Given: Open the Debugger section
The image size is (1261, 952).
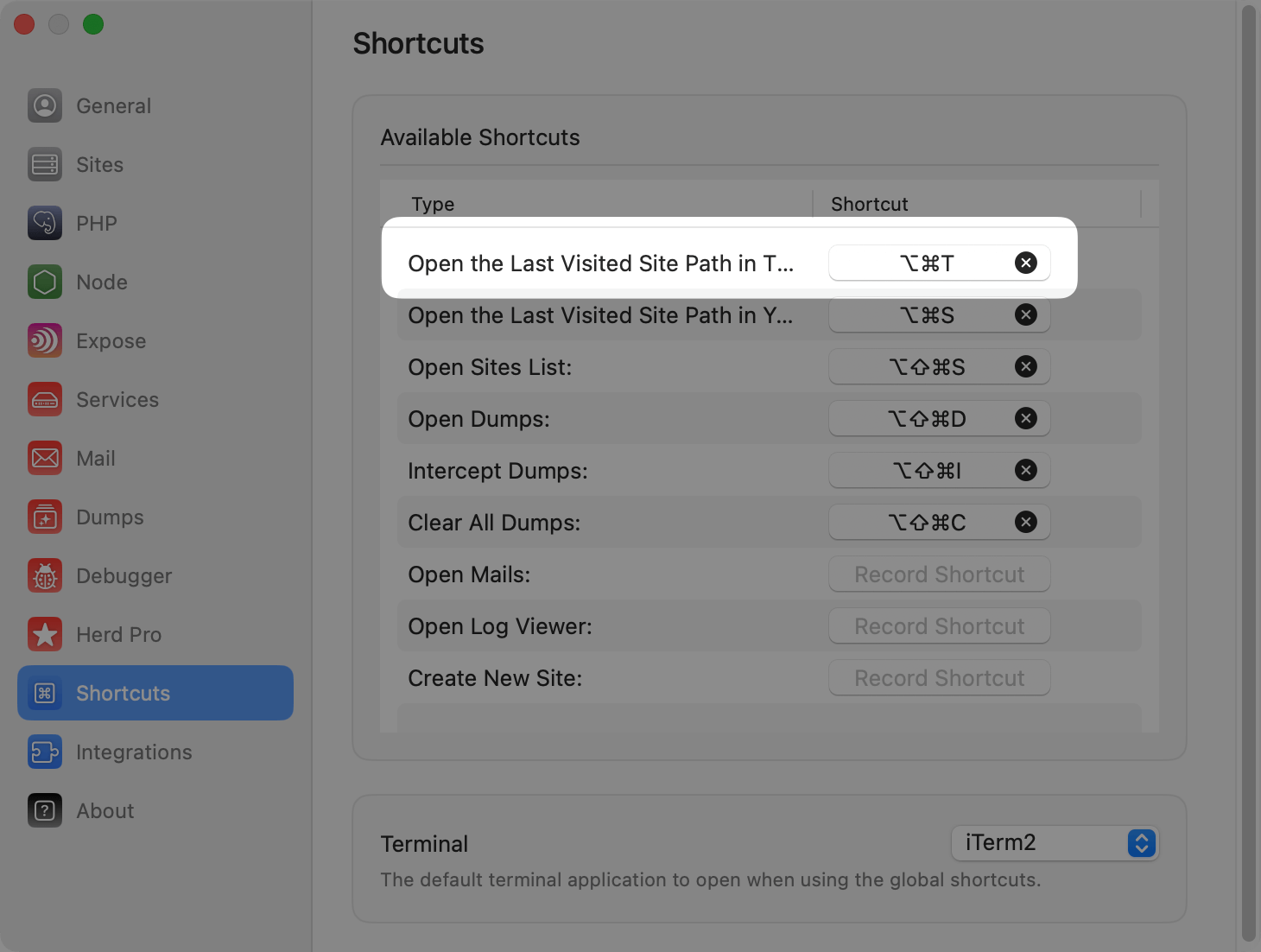Looking at the screenshot, I should (x=124, y=575).
